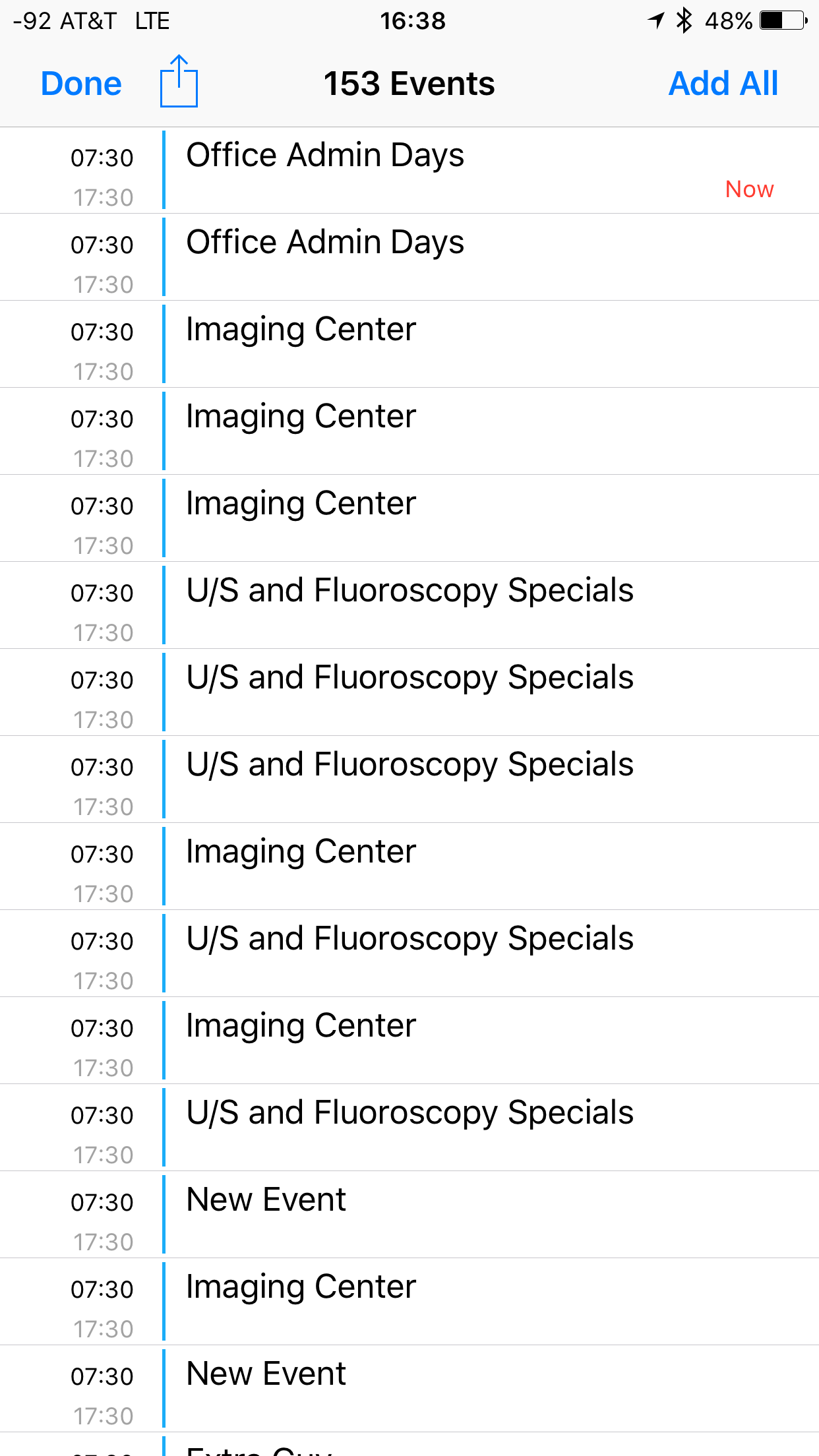This screenshot has width=819, height=1456.
Task: Tap the 153 Events title
Action: (409, 84)
